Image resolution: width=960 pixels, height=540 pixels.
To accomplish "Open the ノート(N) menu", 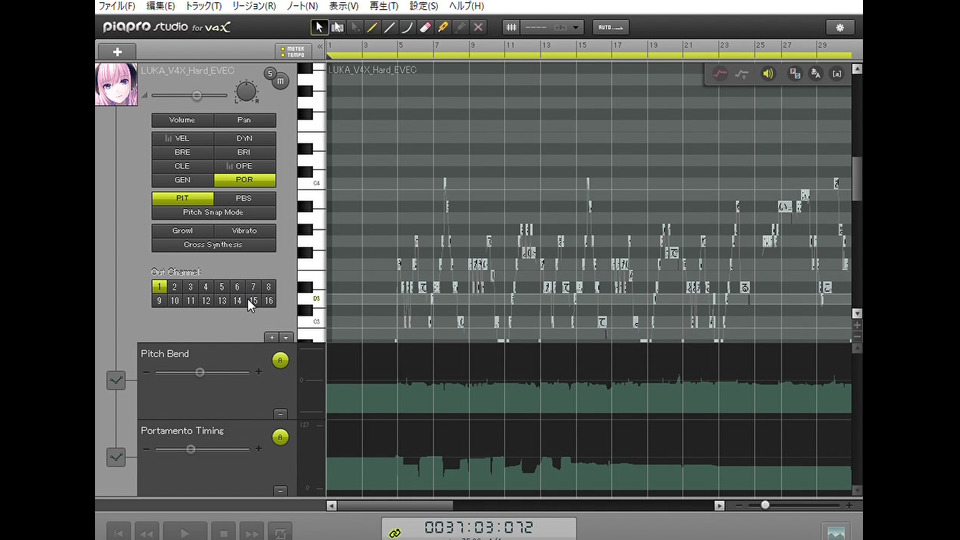I will (302, 6).
